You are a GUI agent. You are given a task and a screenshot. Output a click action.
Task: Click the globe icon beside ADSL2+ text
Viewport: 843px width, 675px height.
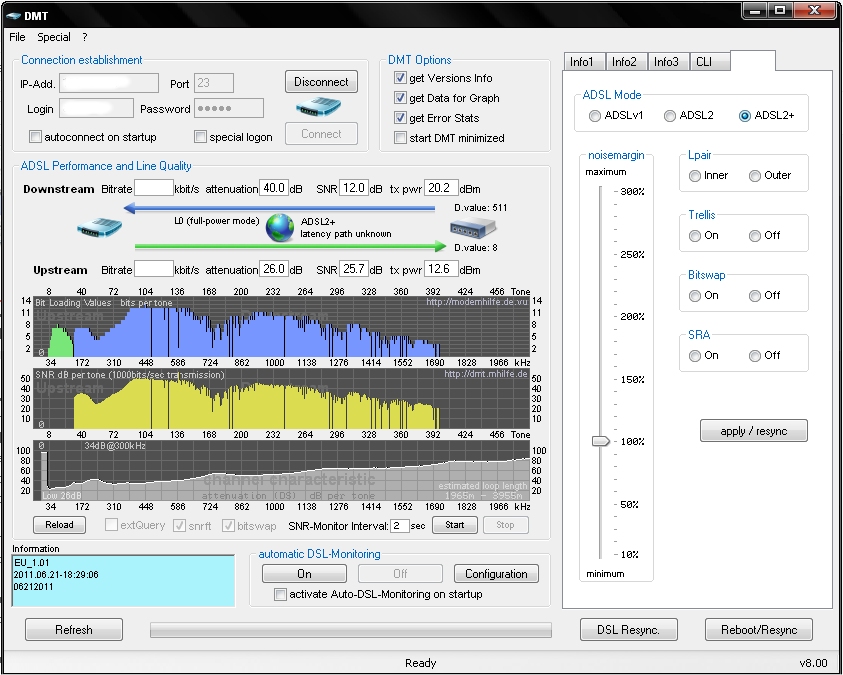(280, 228)
